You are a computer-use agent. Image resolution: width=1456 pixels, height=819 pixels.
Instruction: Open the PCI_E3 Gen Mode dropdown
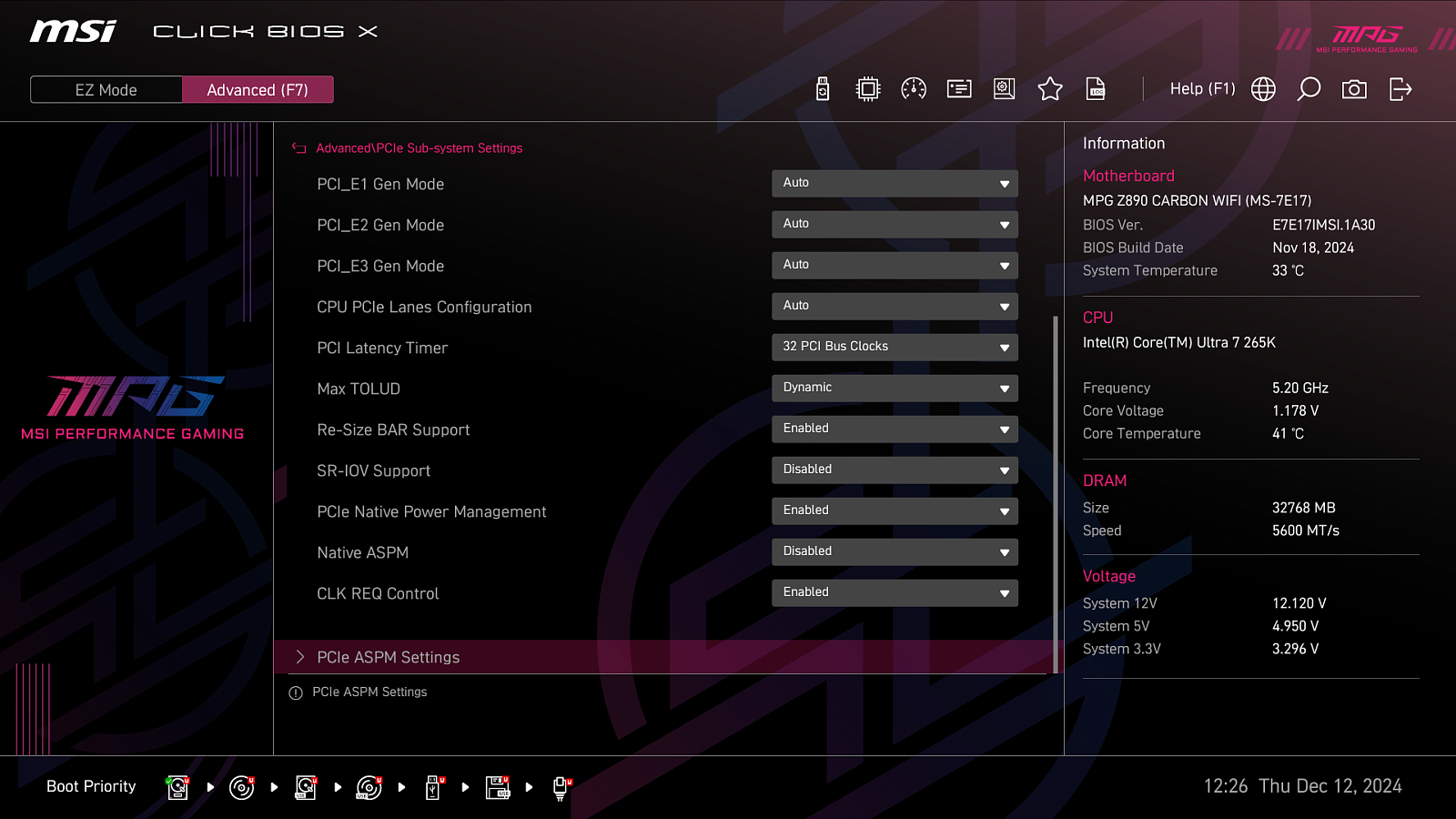tap(895, 266)
